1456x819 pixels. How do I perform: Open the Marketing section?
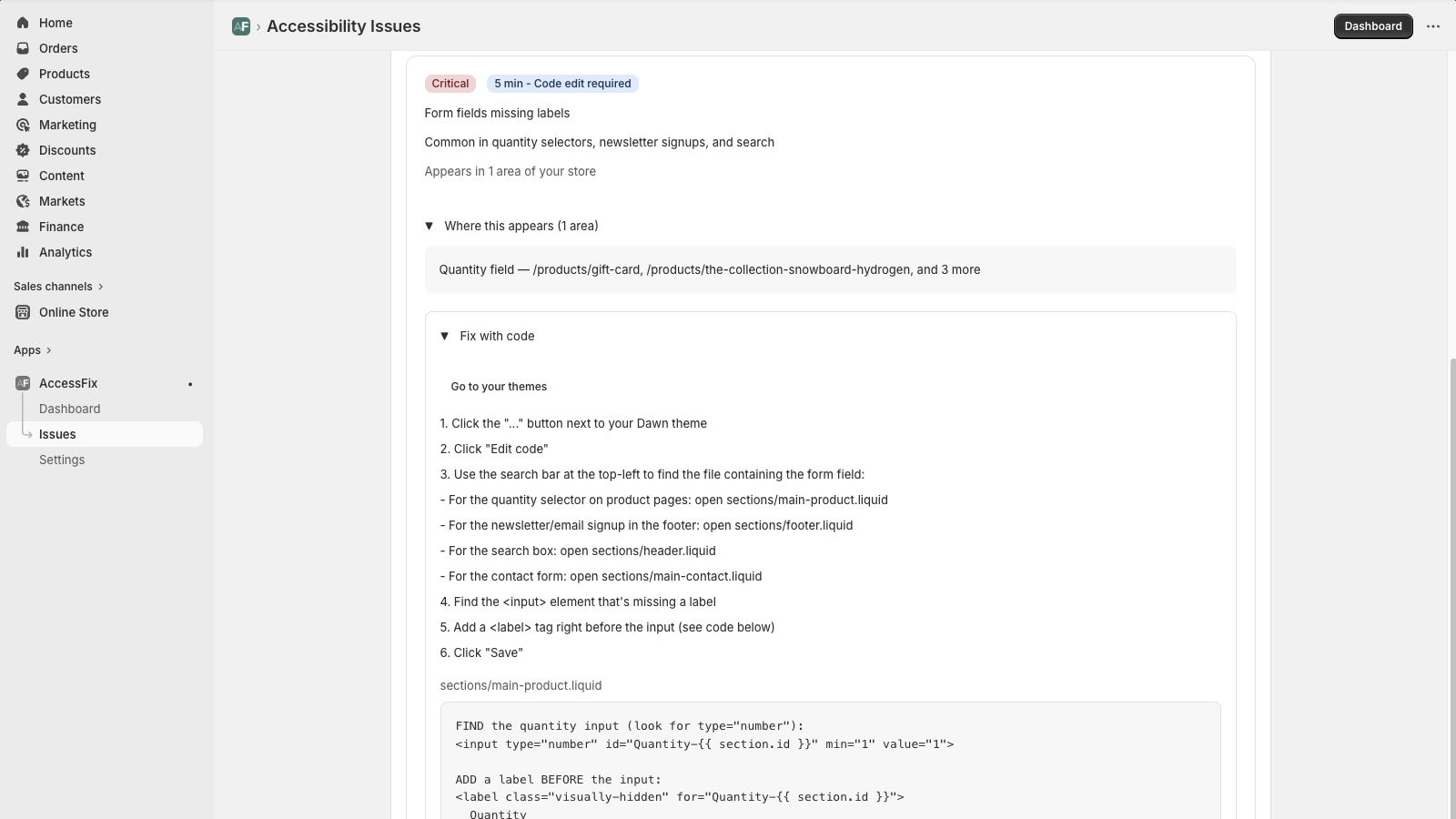coord(67,125)
